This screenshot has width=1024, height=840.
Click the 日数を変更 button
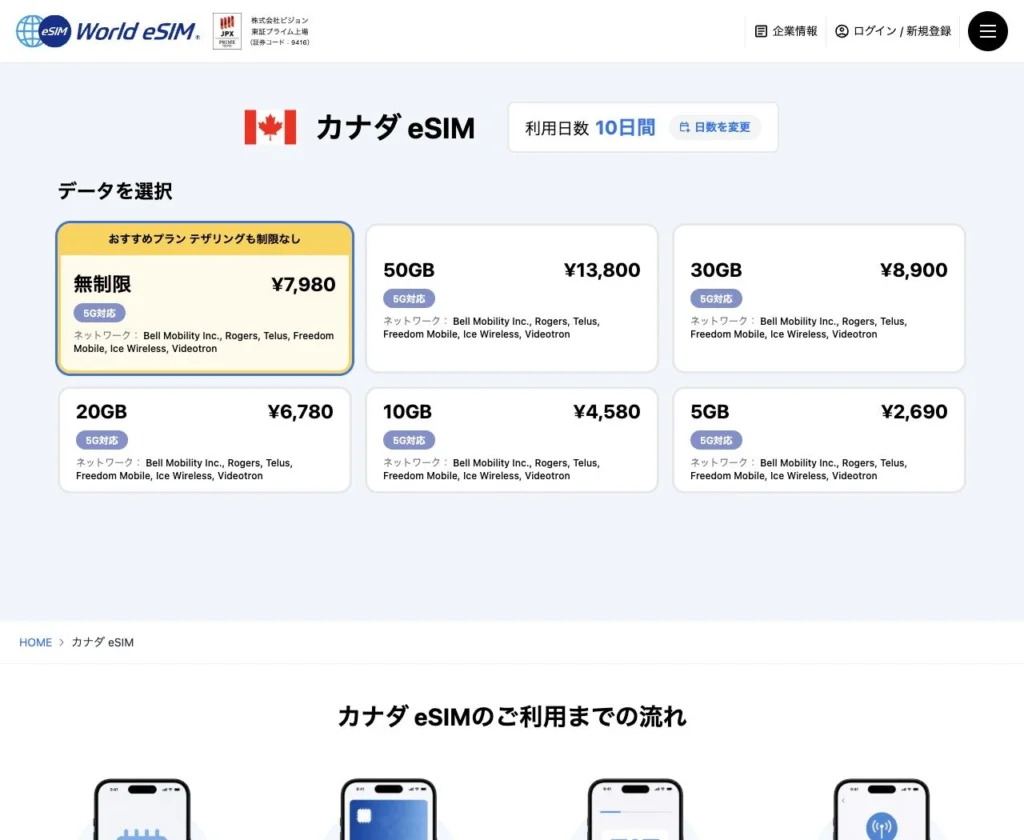(x=715, y=127)
